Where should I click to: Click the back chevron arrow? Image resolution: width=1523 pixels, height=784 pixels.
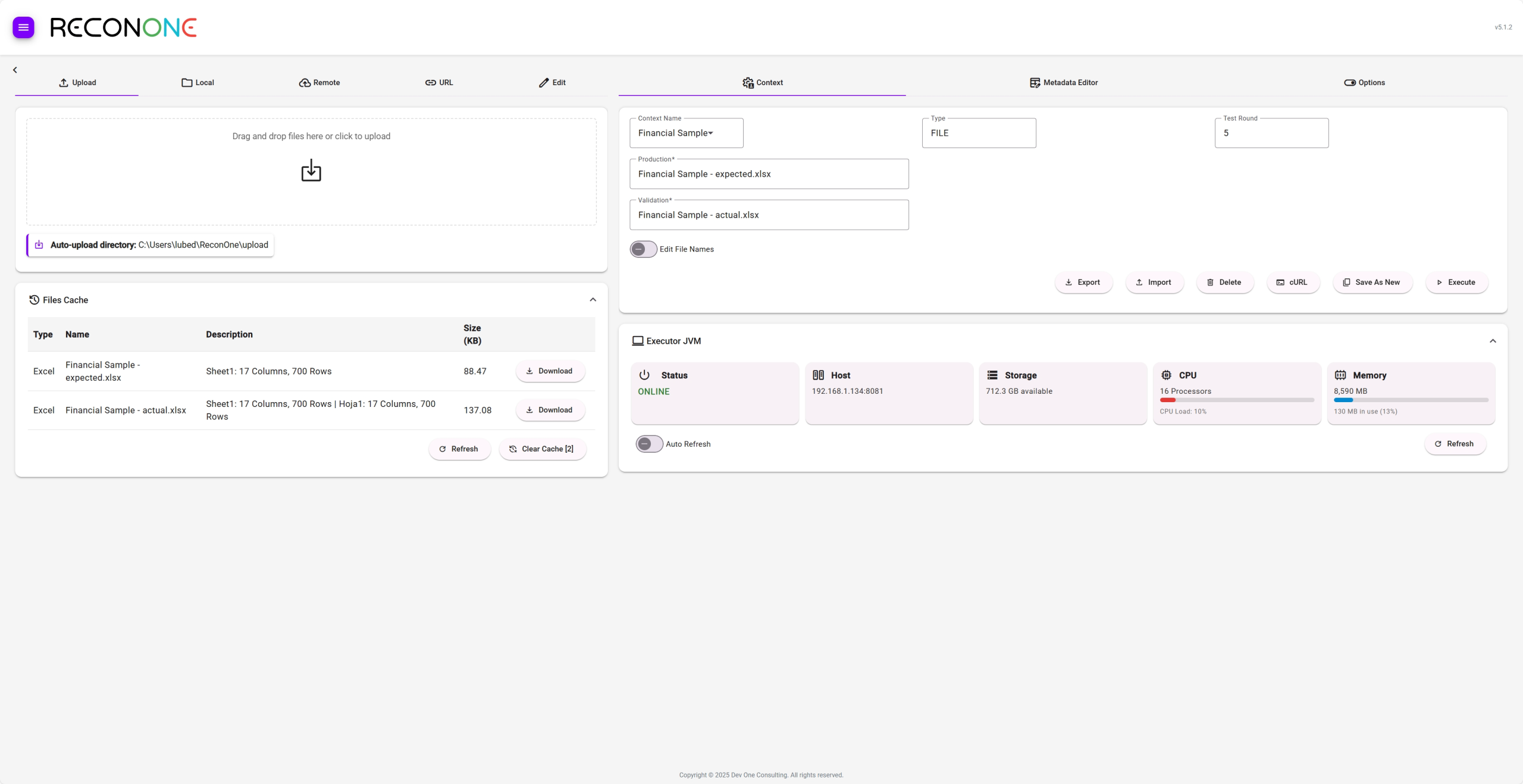[15, 70]
